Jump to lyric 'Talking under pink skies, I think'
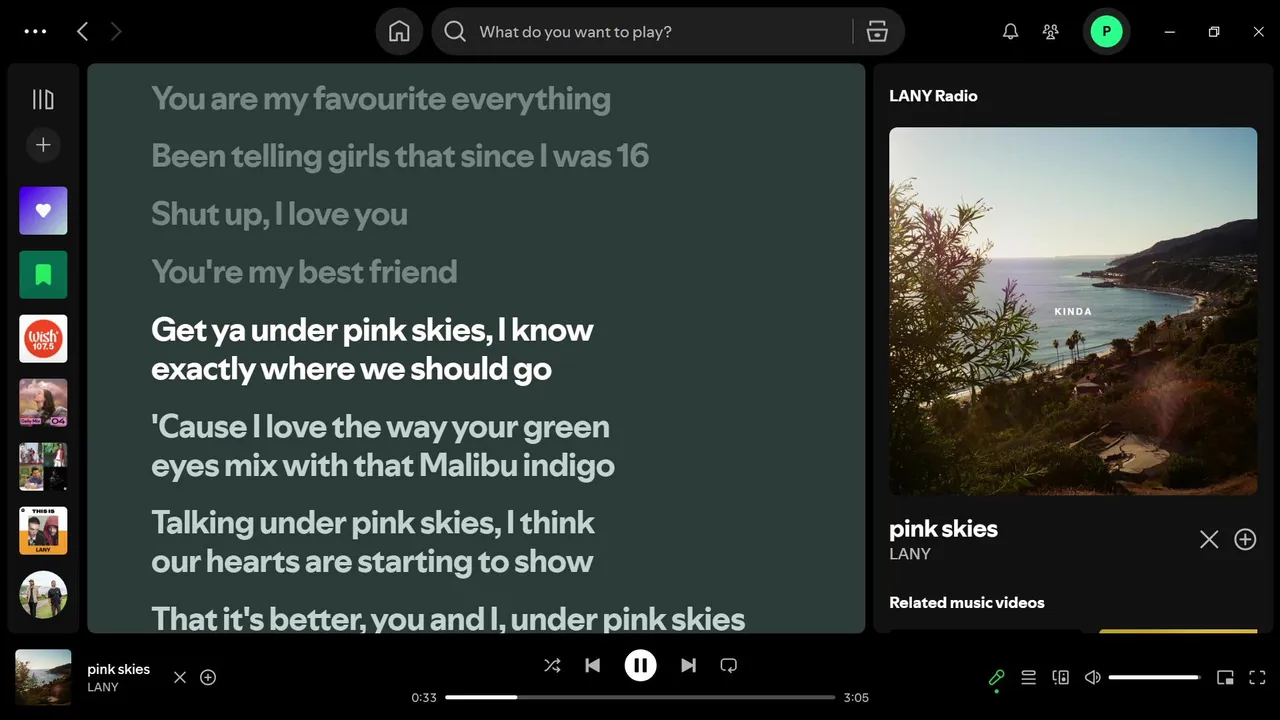Image resolution: width=1280 pixels, height=720 pixels. pos(373,542)
